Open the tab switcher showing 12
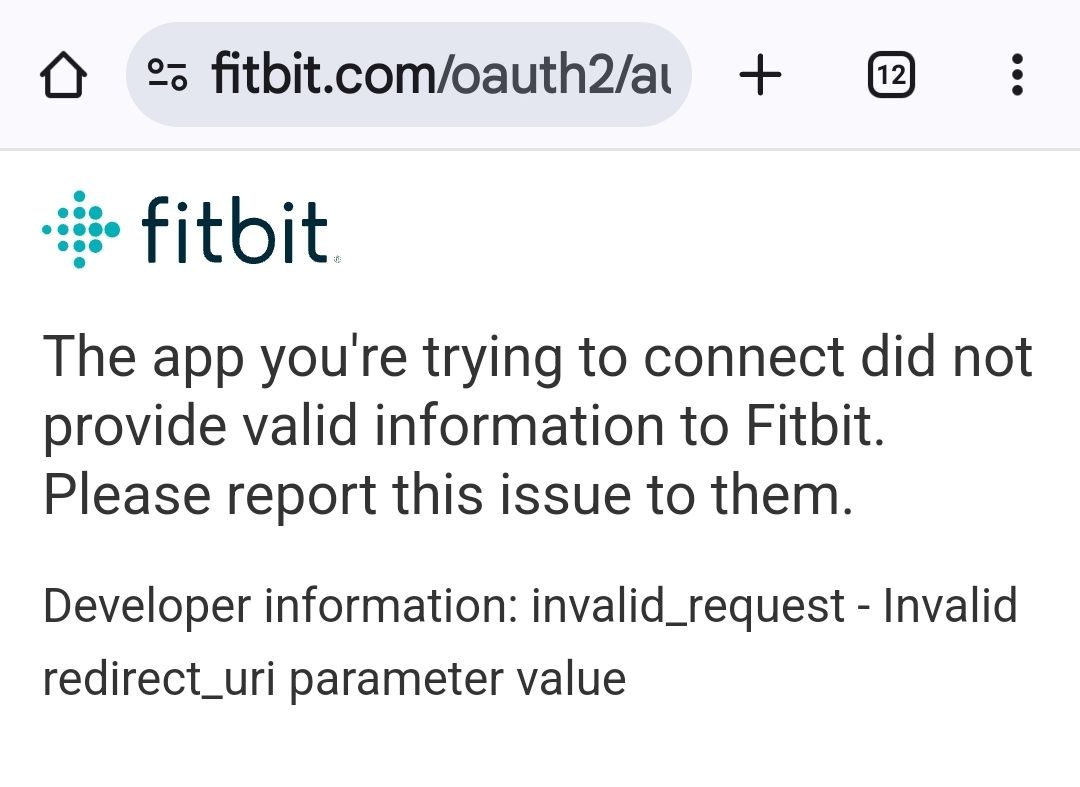Viewport: 1080px width, 787px height. point(891,75)
